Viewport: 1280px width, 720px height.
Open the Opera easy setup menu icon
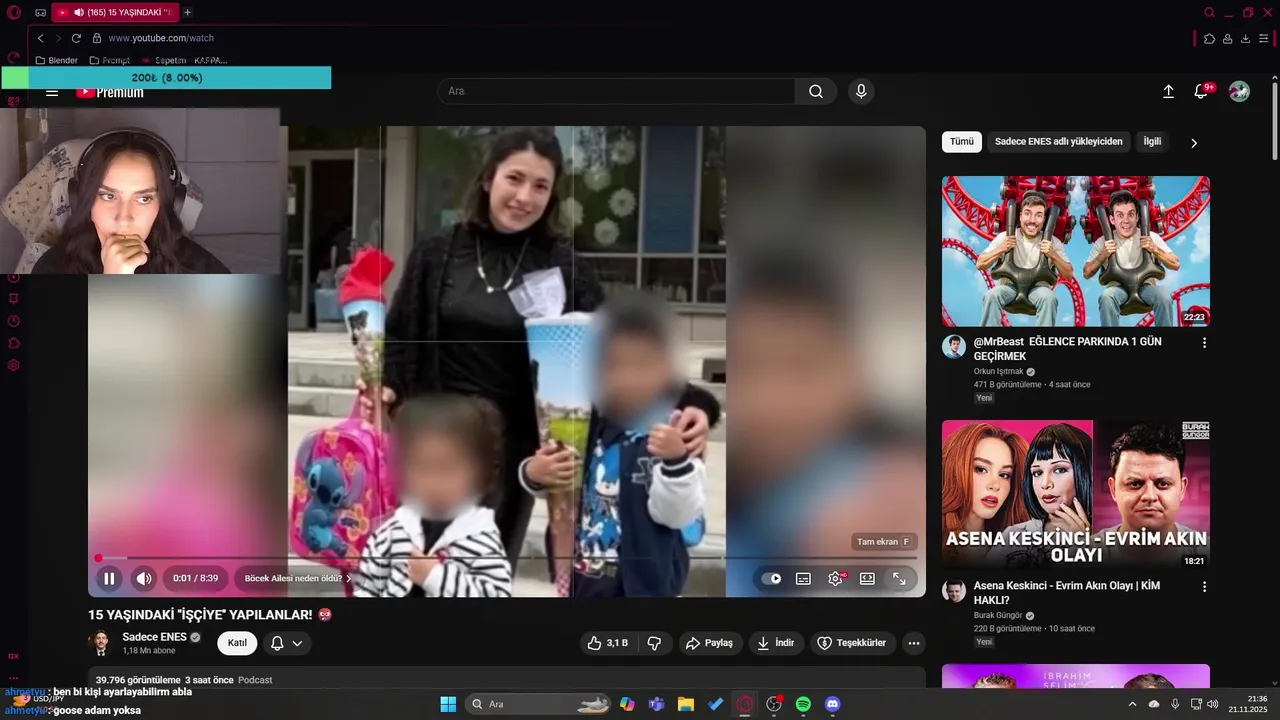pos(1263,38)
